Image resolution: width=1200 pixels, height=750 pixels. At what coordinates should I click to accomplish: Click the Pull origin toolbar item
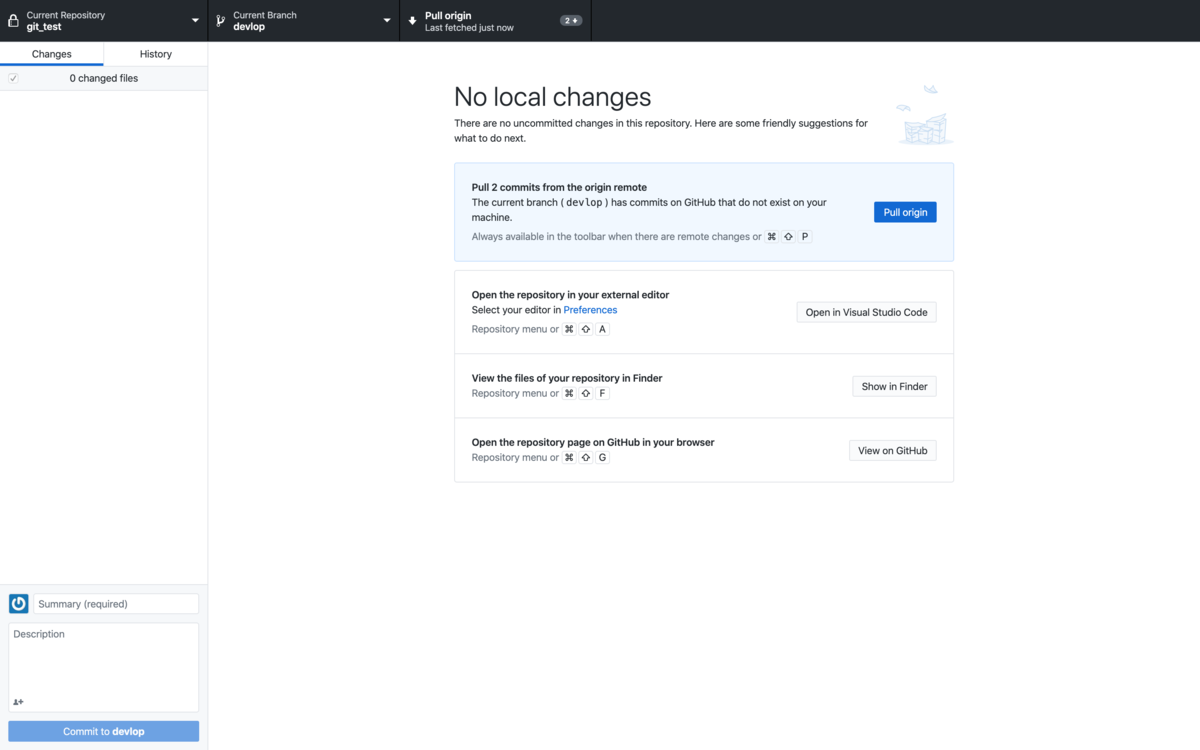tap(495, 21)
